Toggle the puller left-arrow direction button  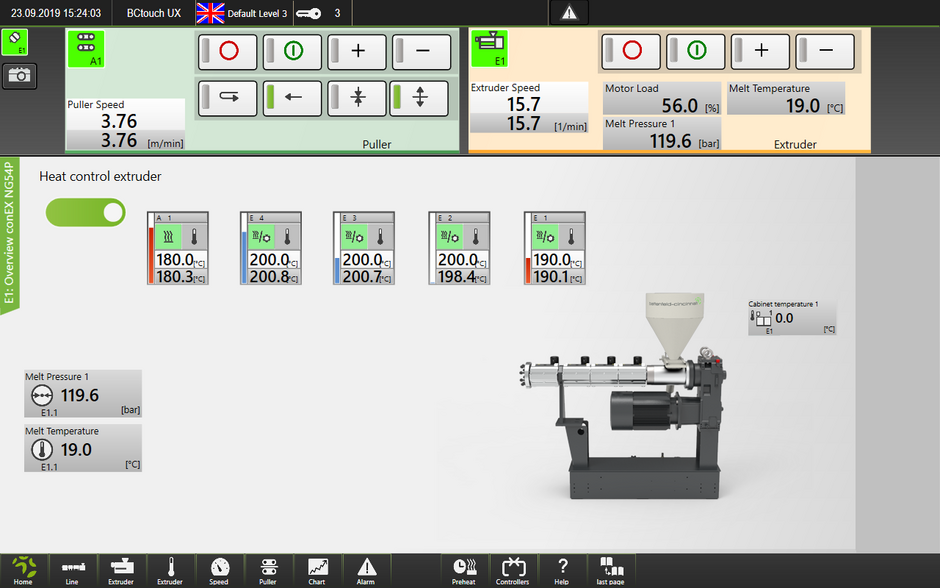292,97
